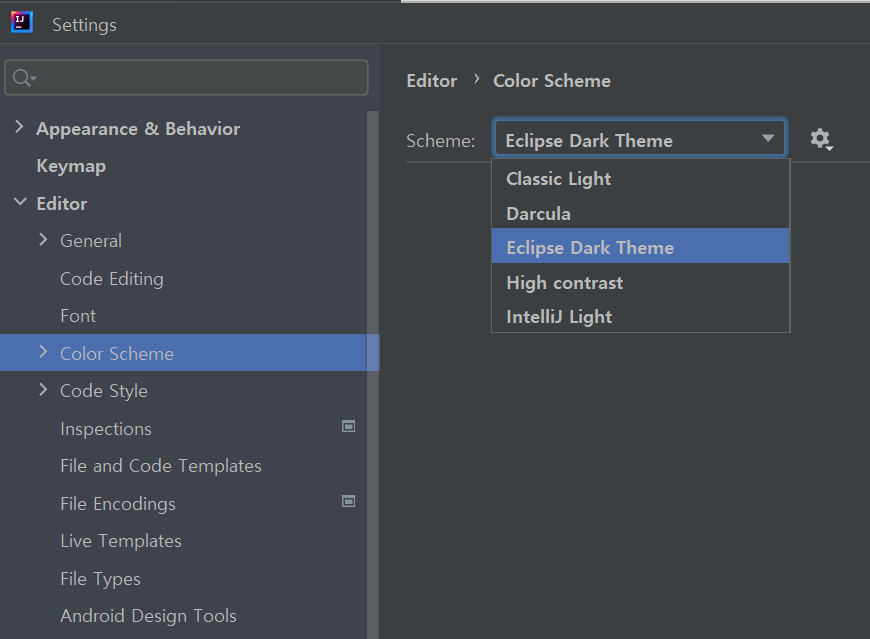
Task: Click the IntelliJ IDEA logo icon
Action: click(x=22, y=22)
